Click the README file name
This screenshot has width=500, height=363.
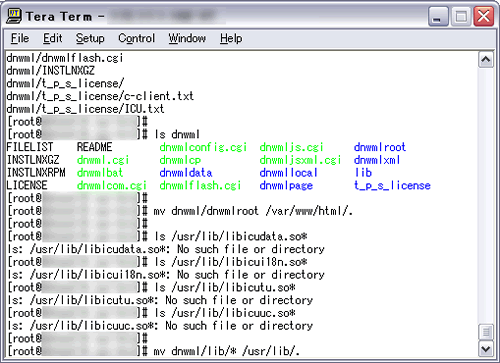94,147
